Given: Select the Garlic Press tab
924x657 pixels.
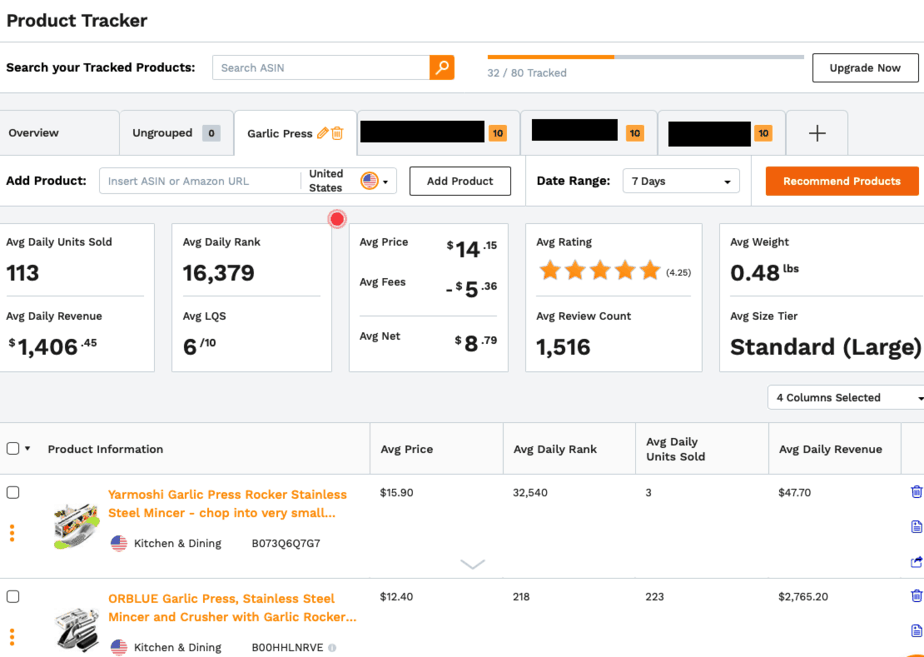Looking at the screenshot, I should coord(280,134).
